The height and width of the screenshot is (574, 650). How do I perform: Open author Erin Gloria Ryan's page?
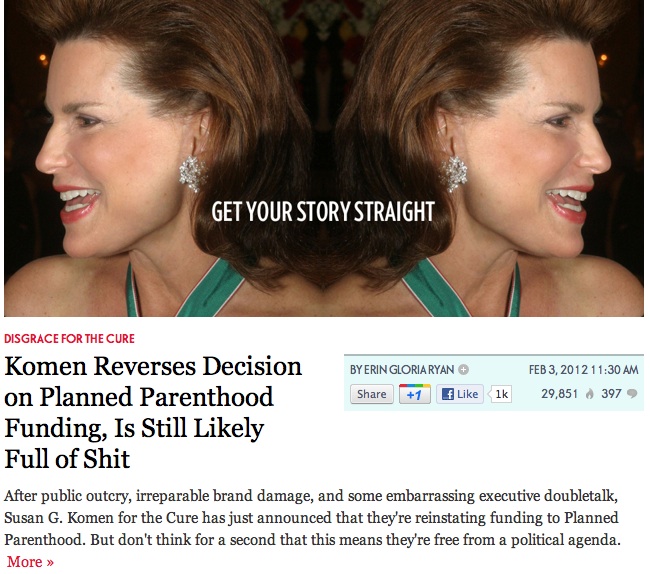click(402, 370)
